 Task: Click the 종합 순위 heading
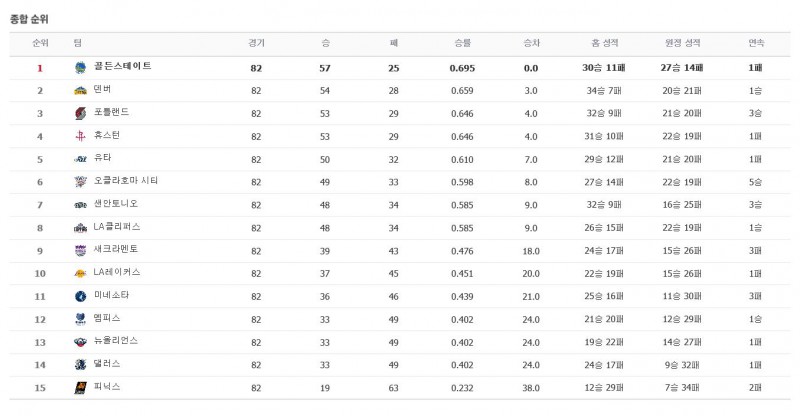[29, 19]
